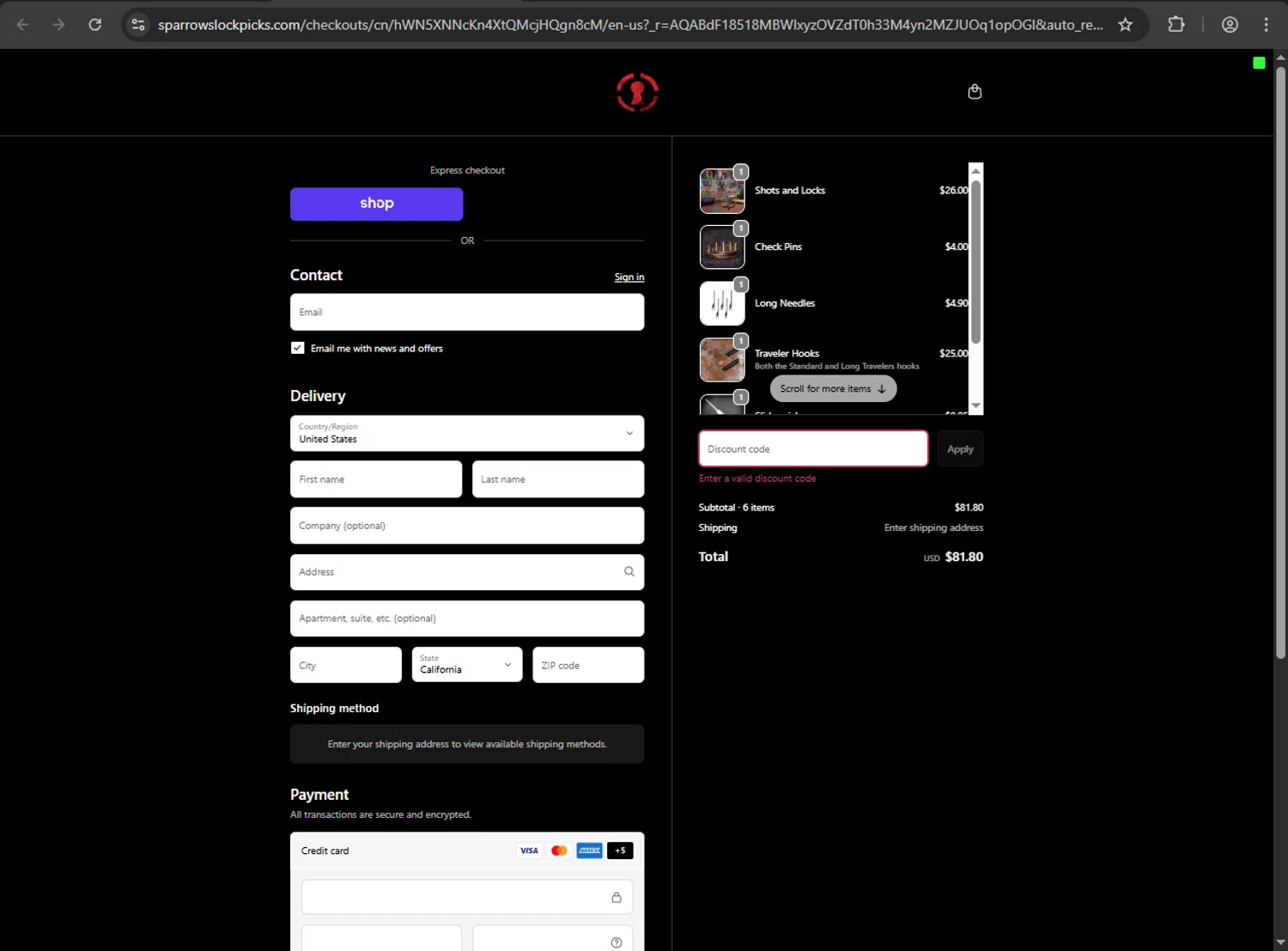Click the Long Needles $4.90 price
1288x951 pixels.
point(957,303)
